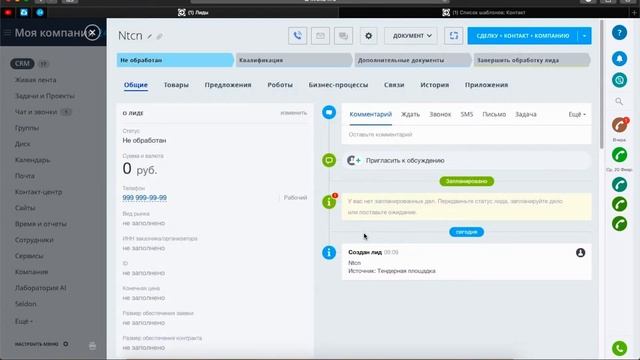This screenshot has width=640, height=360.
Task: Open CRM in the left menu
Action: coord(22,64)
